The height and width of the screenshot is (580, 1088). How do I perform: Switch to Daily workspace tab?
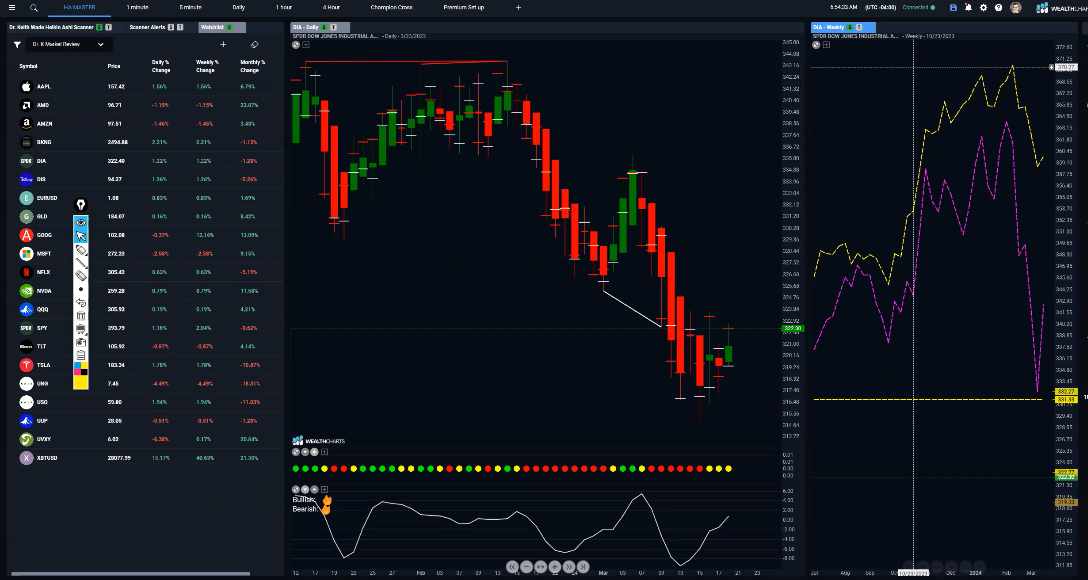238,8
